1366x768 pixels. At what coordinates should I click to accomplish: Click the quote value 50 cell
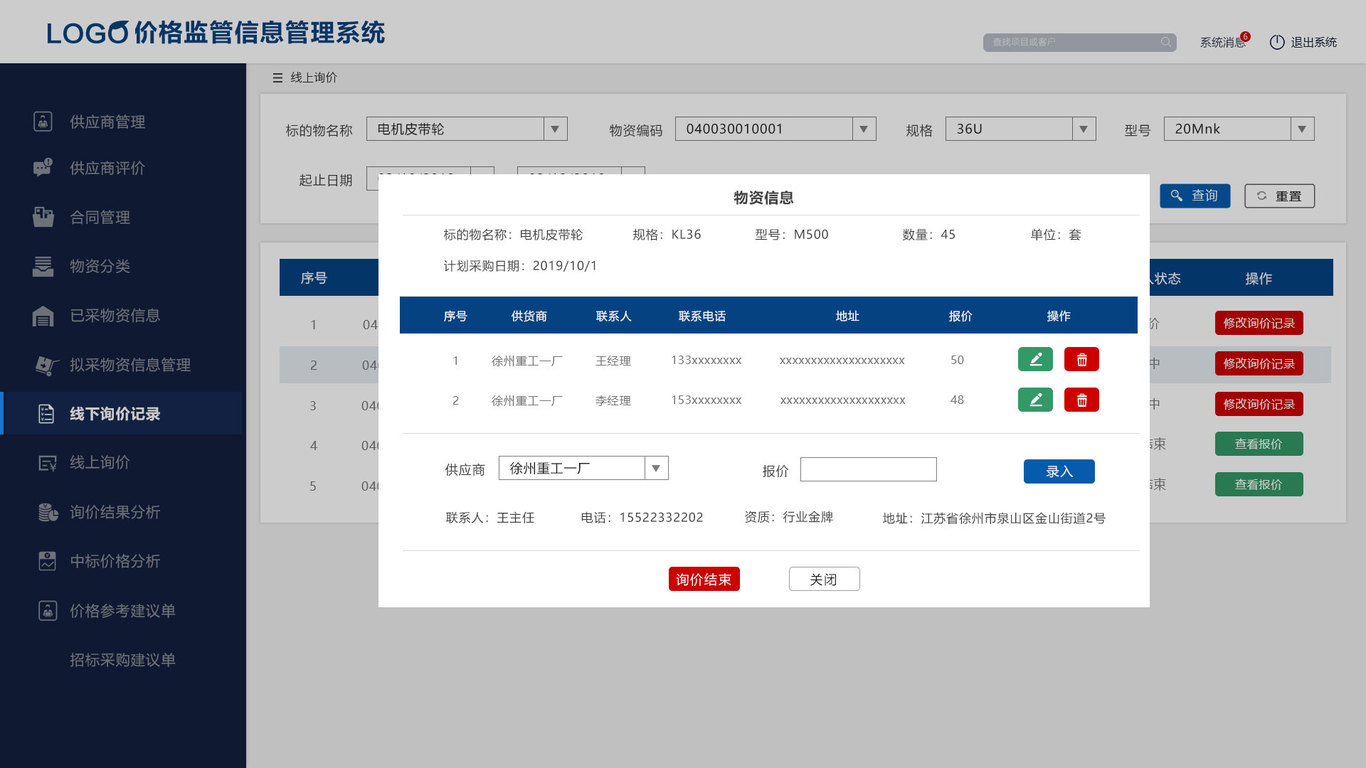click(x=957, y=360)
